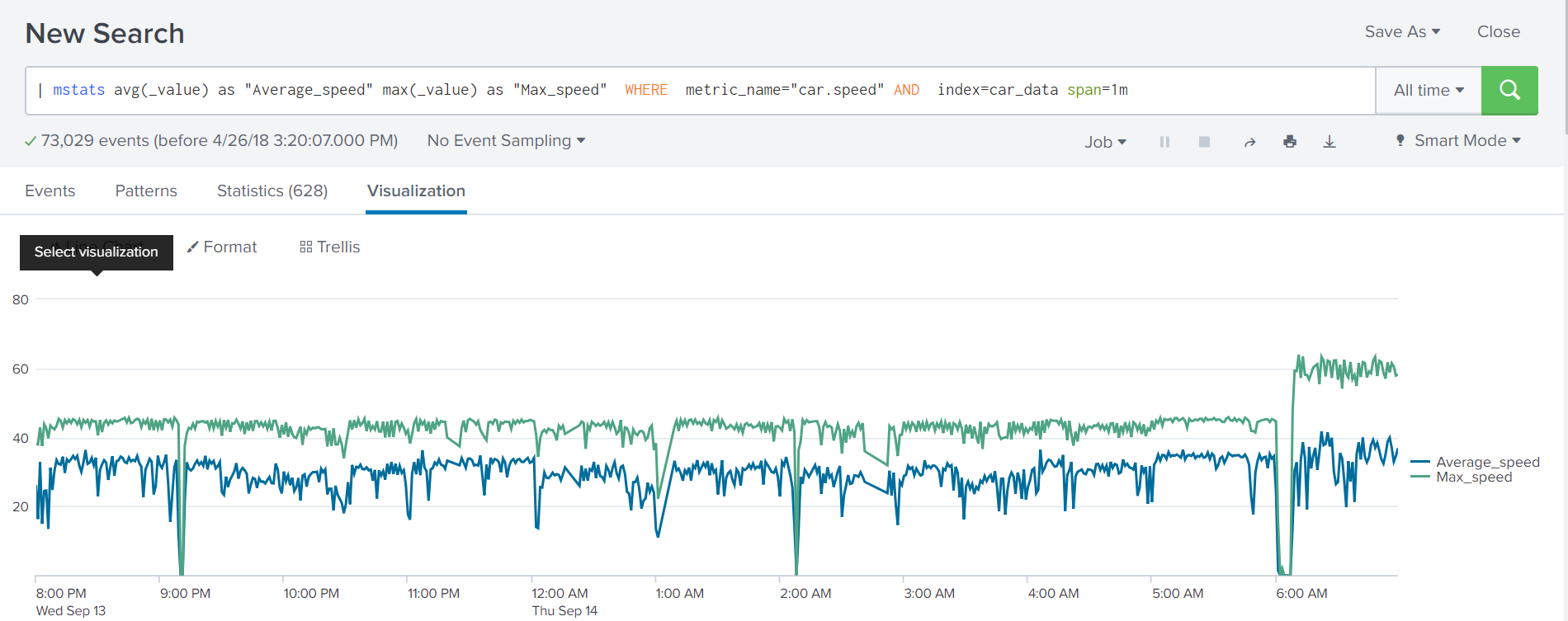Click the New Search title

(x=105, y=33)
